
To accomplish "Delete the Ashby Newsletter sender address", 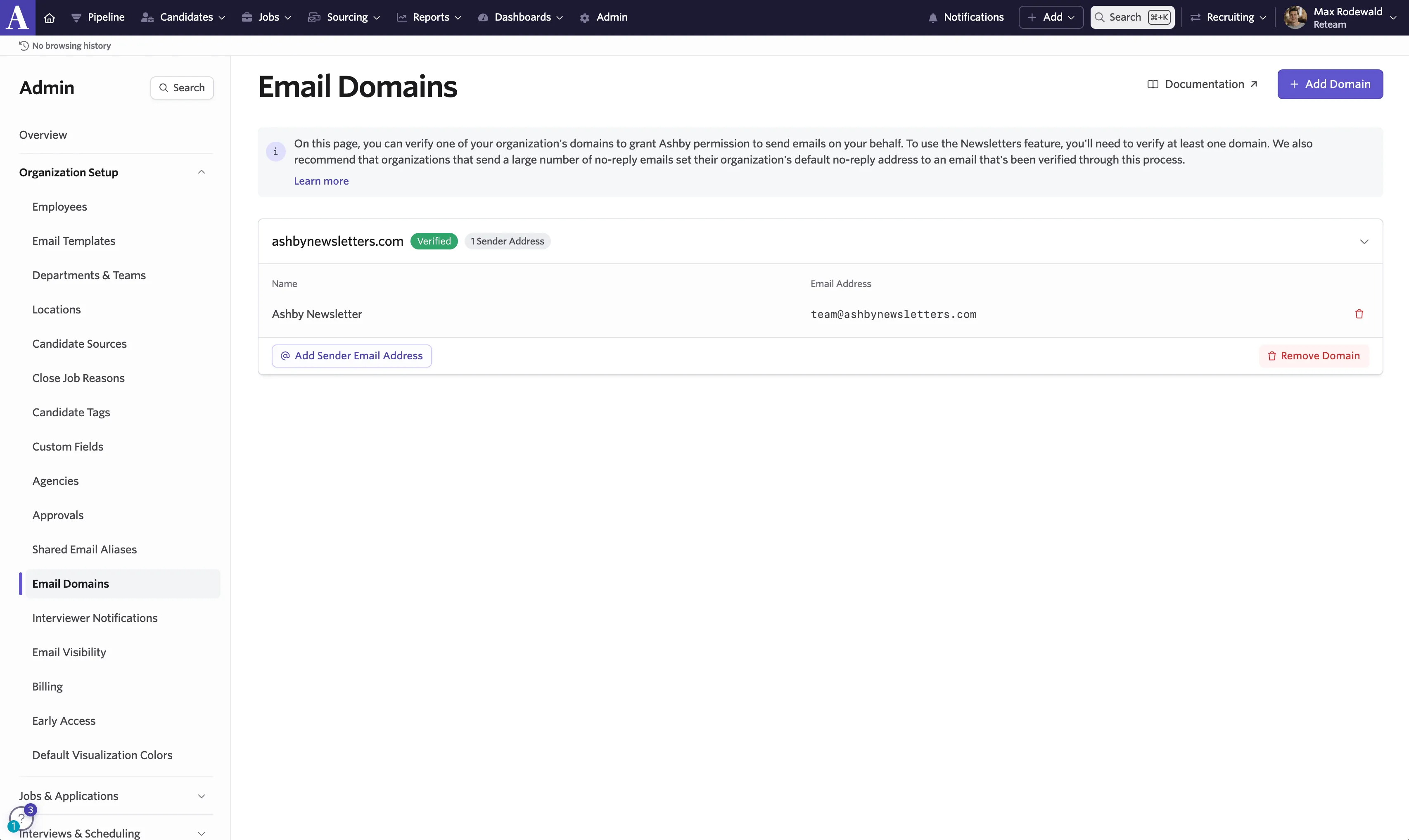I will (x=1359, y=314).
